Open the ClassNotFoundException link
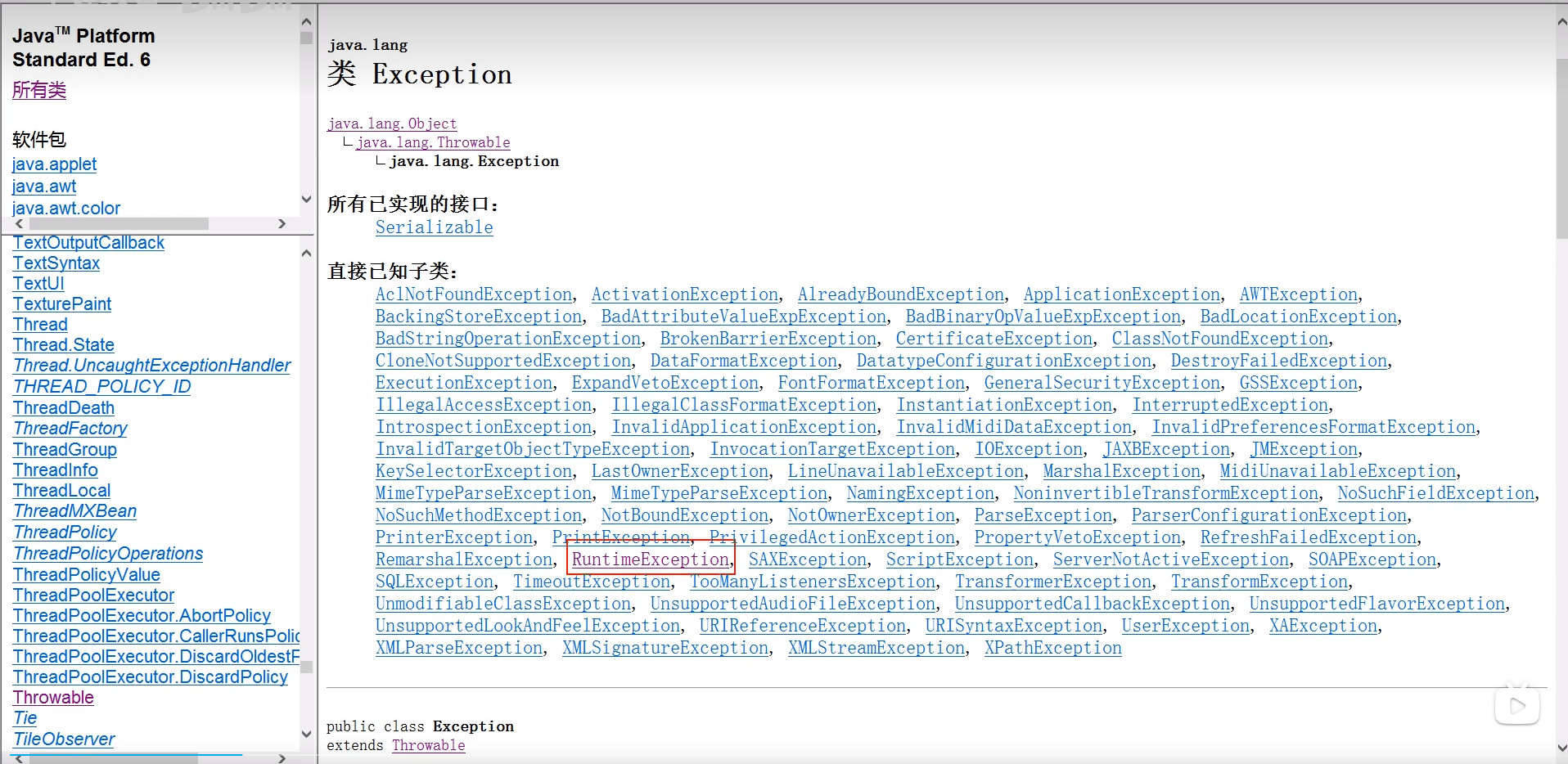The height and width of the screenshot is (764, 1568). tap(1220, 339)
